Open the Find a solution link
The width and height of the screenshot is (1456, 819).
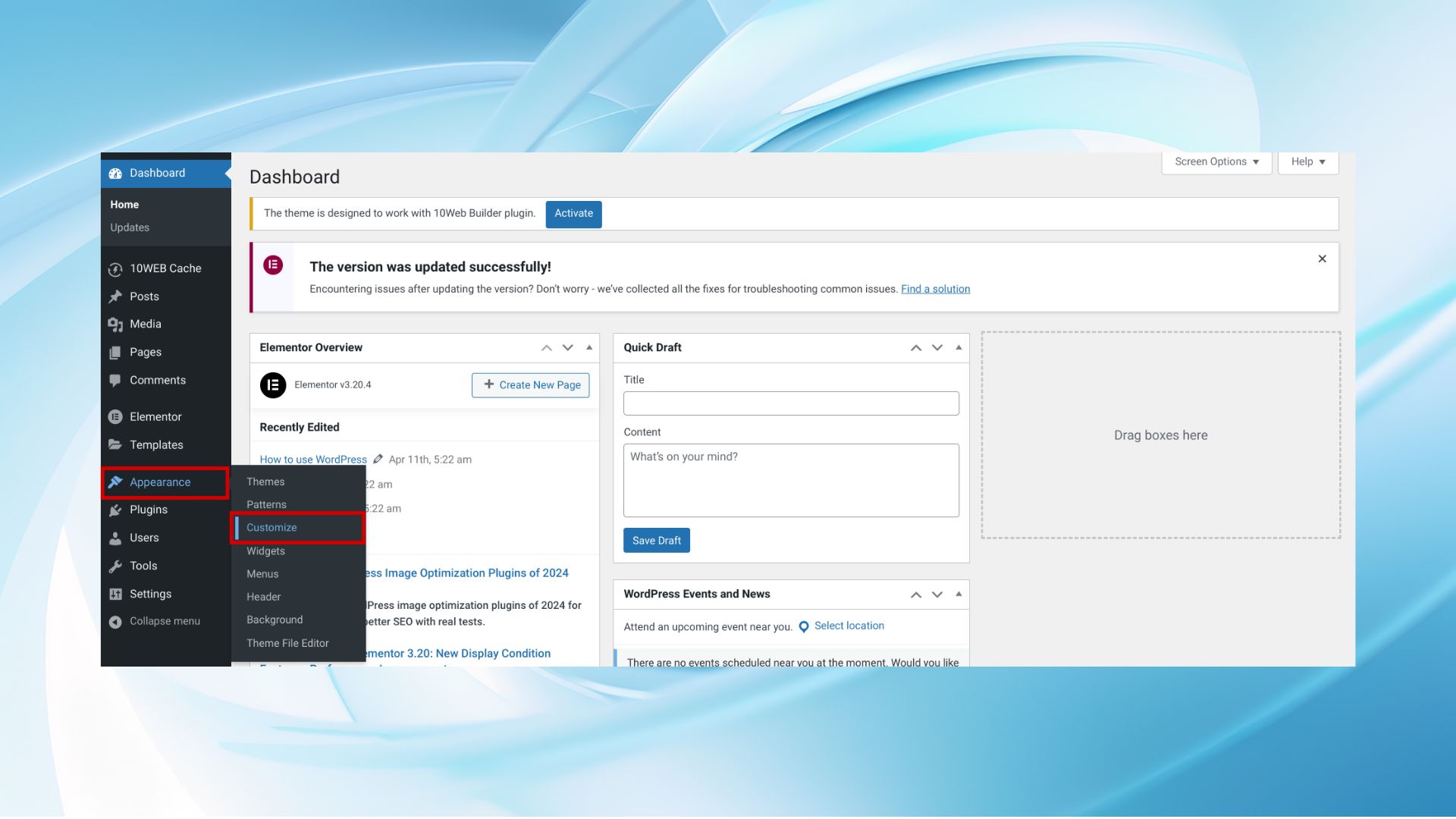pos(935,290)
